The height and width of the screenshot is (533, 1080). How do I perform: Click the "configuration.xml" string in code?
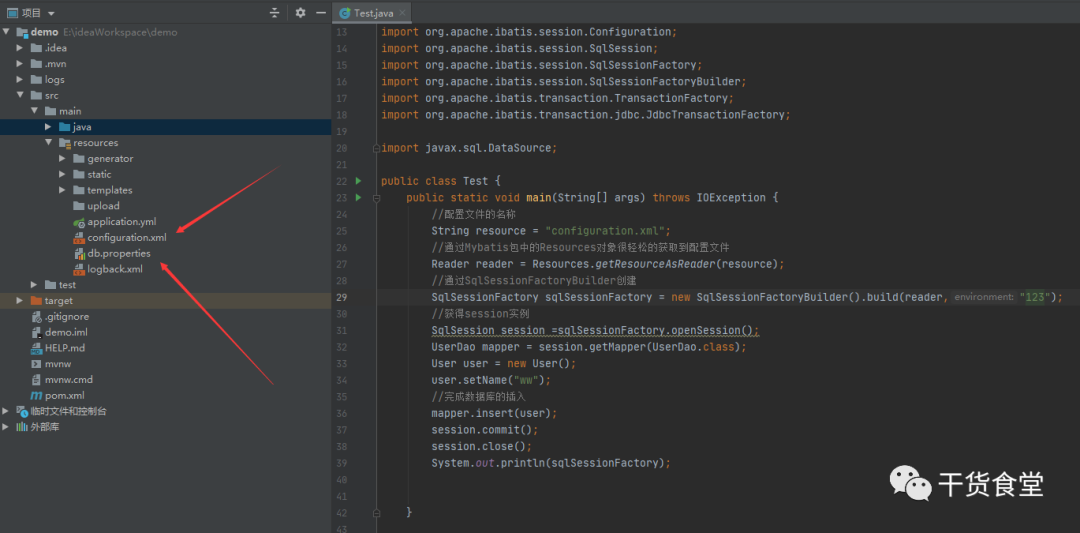[x=604, y=231]
